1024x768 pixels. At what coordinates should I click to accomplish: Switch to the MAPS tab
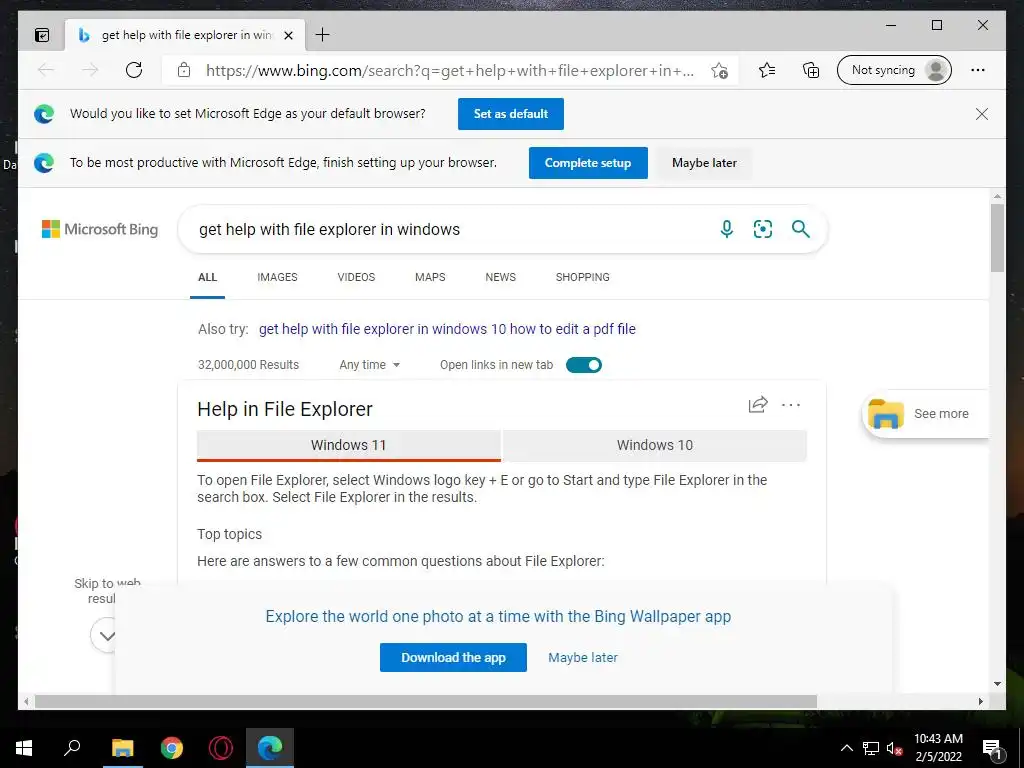430,277
